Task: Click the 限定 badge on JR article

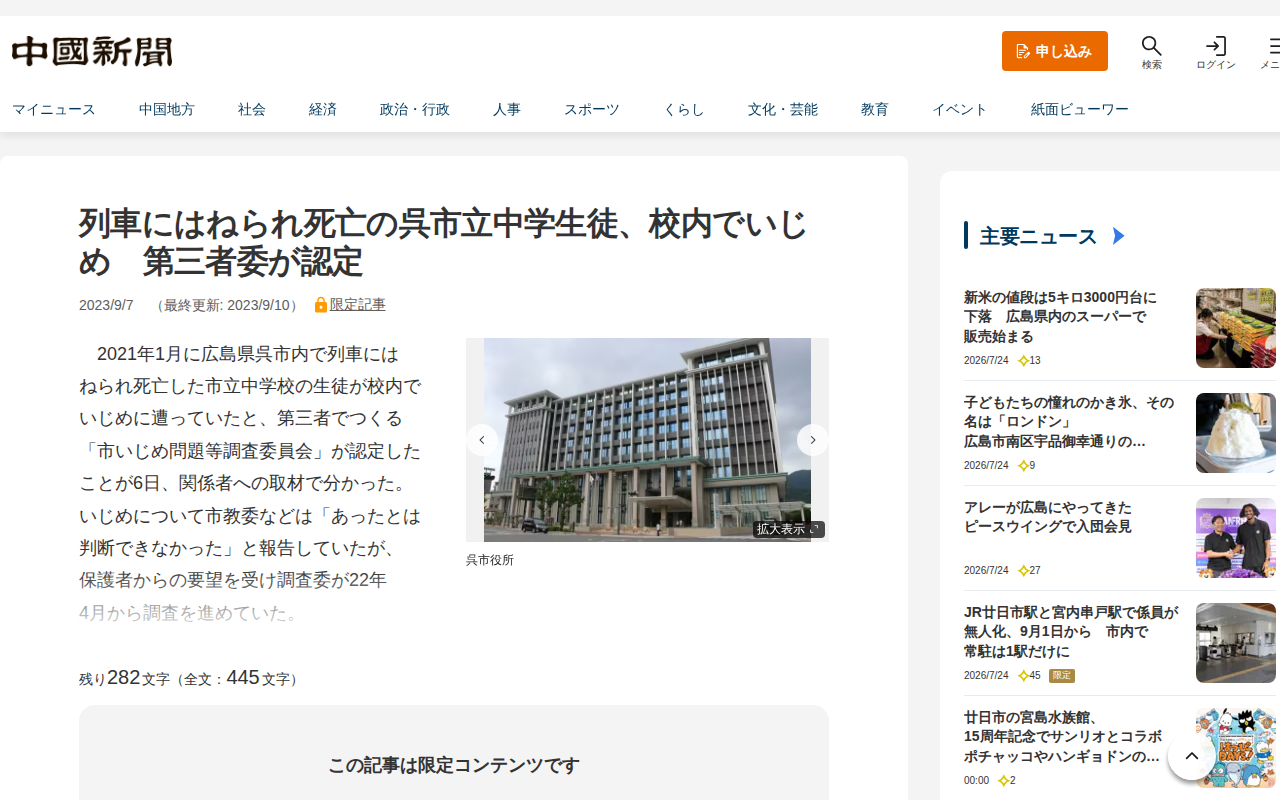Action: click(1062, 675)
